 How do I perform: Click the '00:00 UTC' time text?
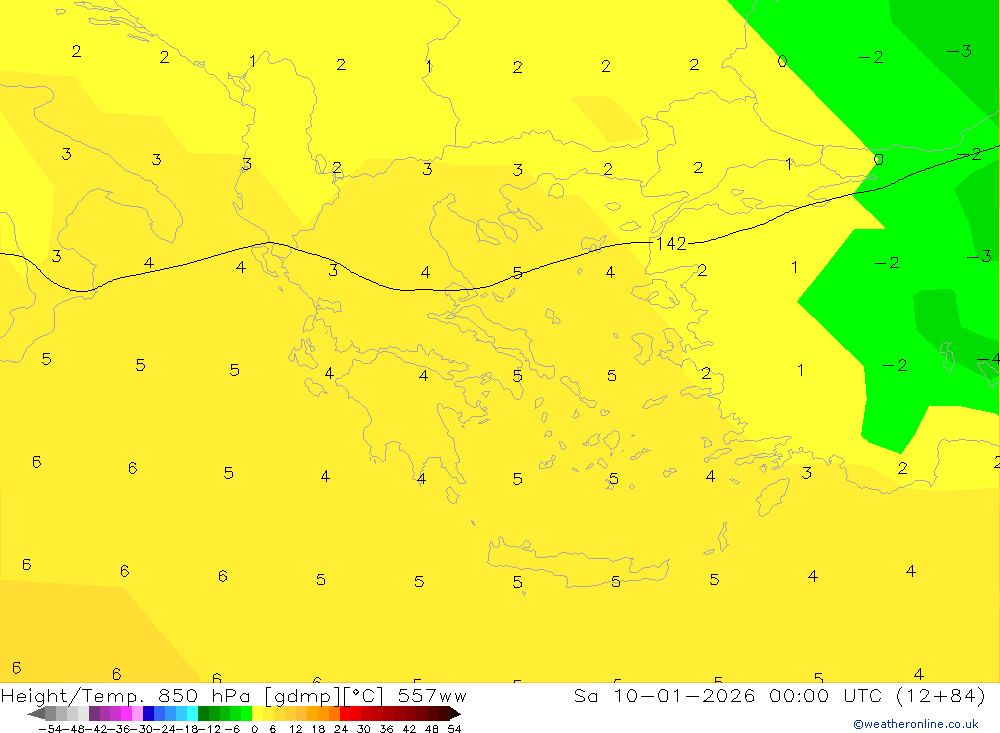tap(826, 696)
